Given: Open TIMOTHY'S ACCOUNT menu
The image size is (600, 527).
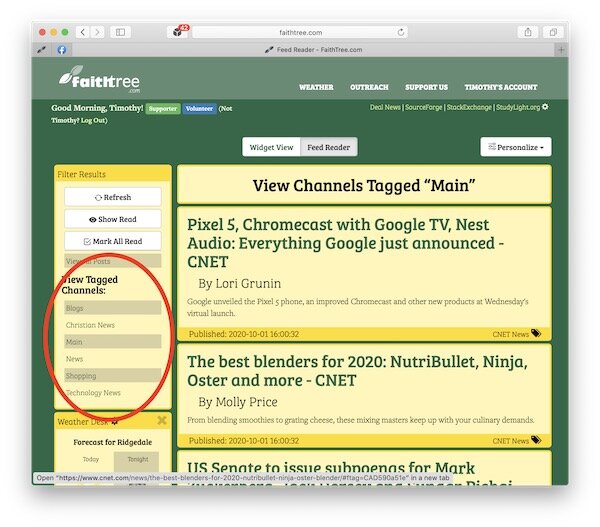Looking at the screenshot, I should (501, 87).
